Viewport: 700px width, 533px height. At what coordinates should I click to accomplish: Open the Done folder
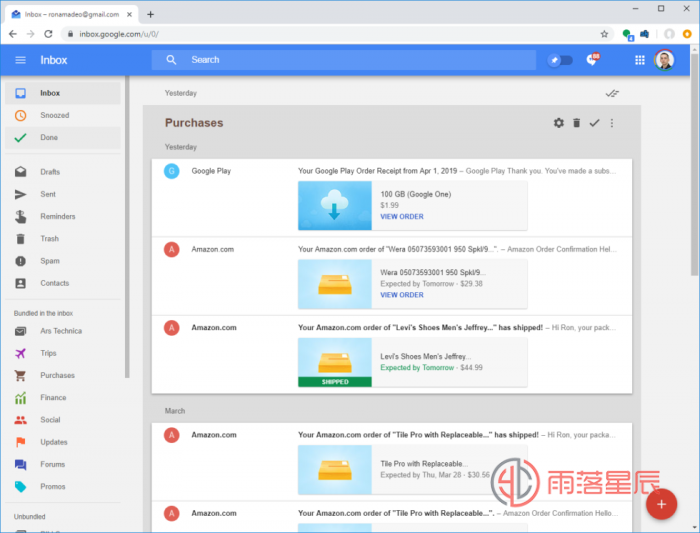(x=63, y=137)
